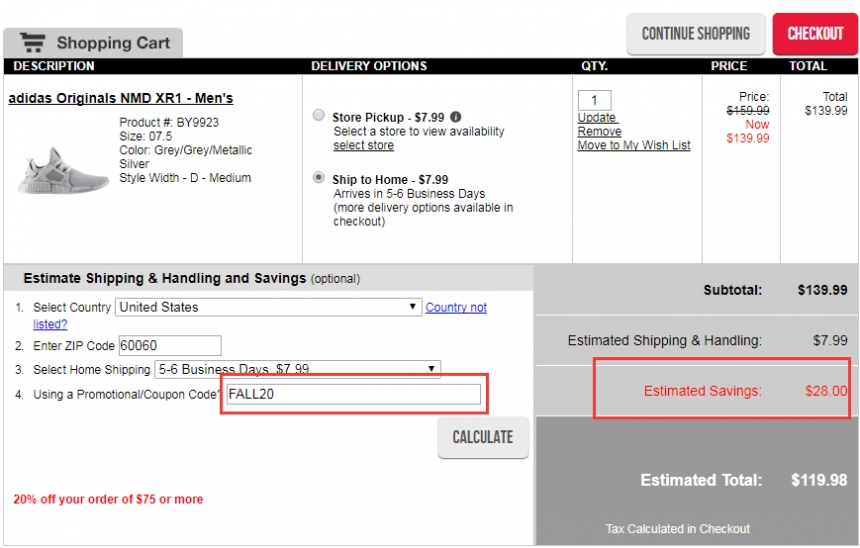Screen dimensions: 860x548
Task: Click the Promotional/Coupon Code field
Action: (x=354, y=394)
